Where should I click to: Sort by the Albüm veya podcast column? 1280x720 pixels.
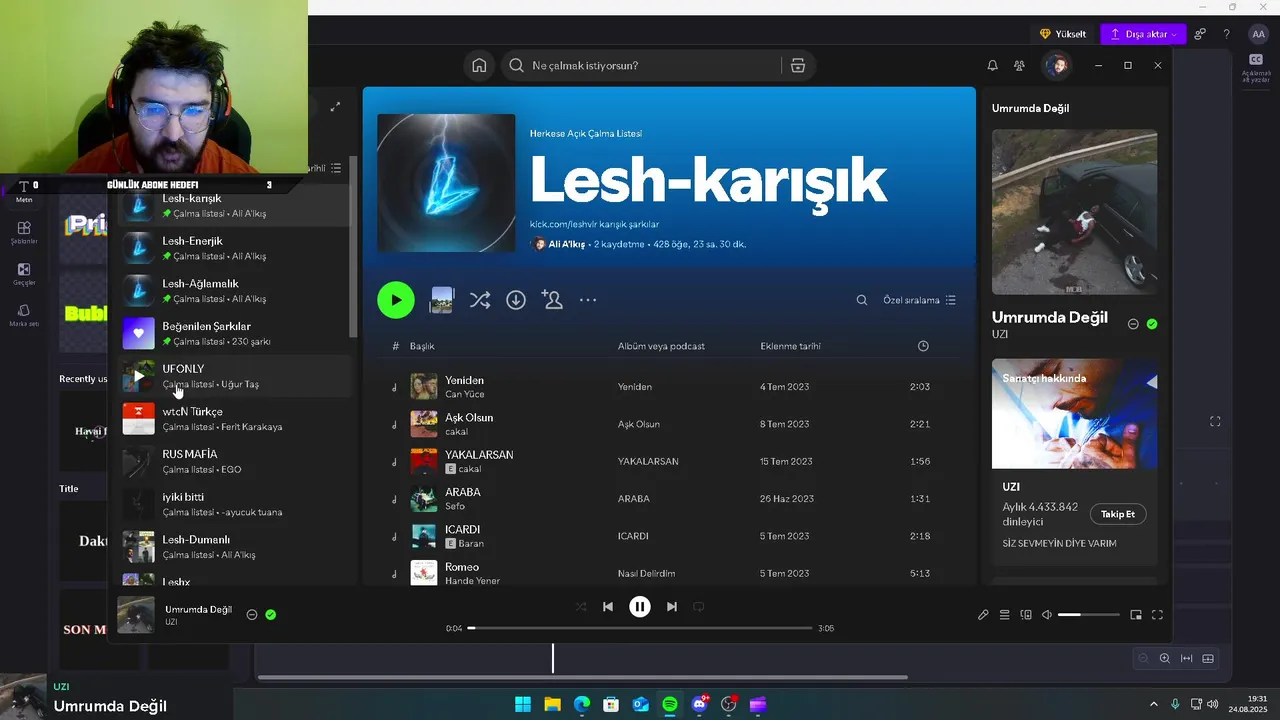661,346
